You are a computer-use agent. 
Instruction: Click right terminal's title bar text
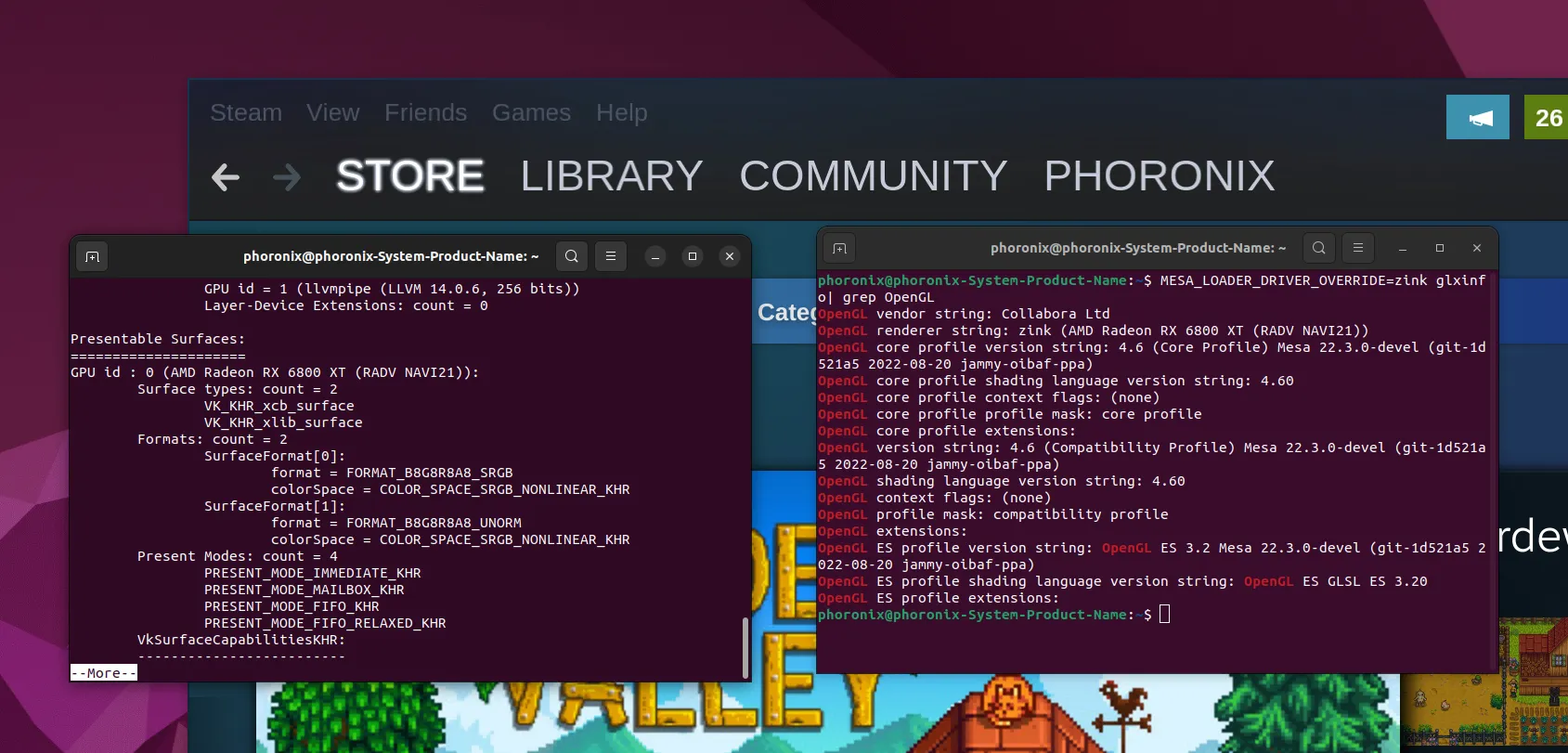coord(1138,248)
